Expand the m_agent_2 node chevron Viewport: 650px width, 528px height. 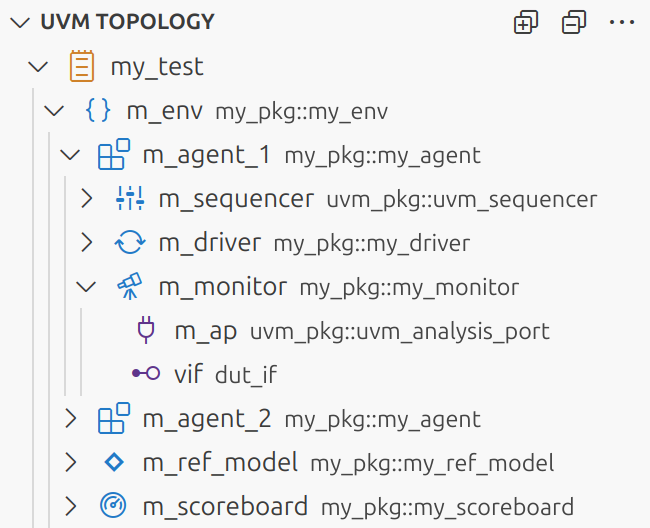click(71, 419)
